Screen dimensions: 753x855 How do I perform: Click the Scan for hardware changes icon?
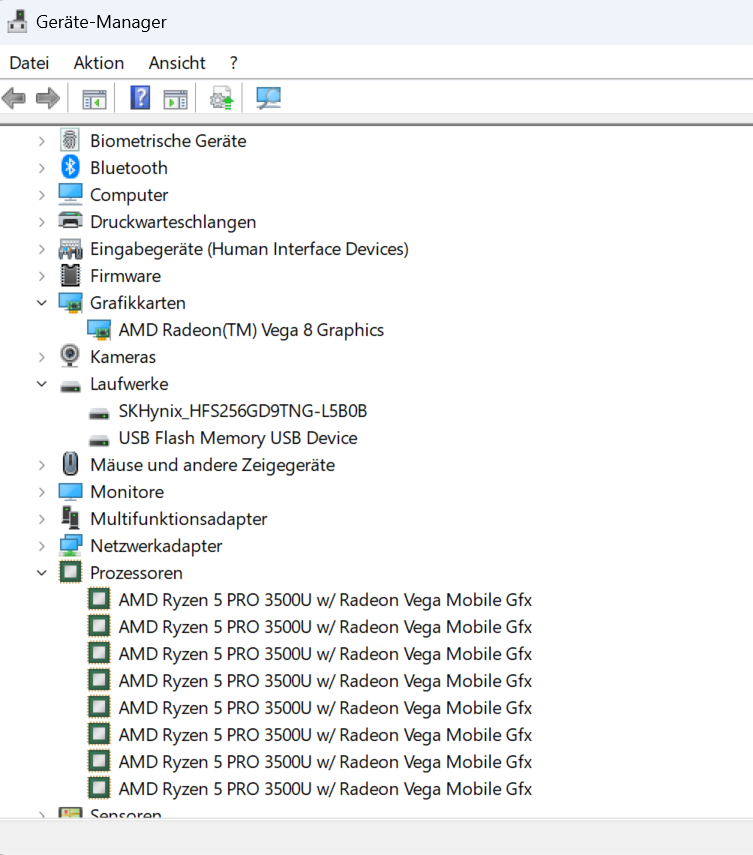[268, 98]
